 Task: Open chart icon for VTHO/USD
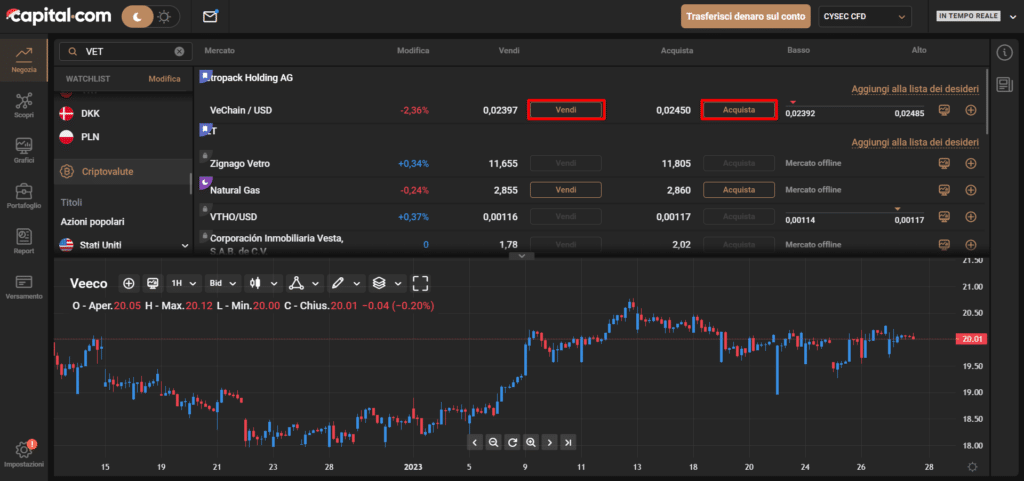(x=944, y=217)
